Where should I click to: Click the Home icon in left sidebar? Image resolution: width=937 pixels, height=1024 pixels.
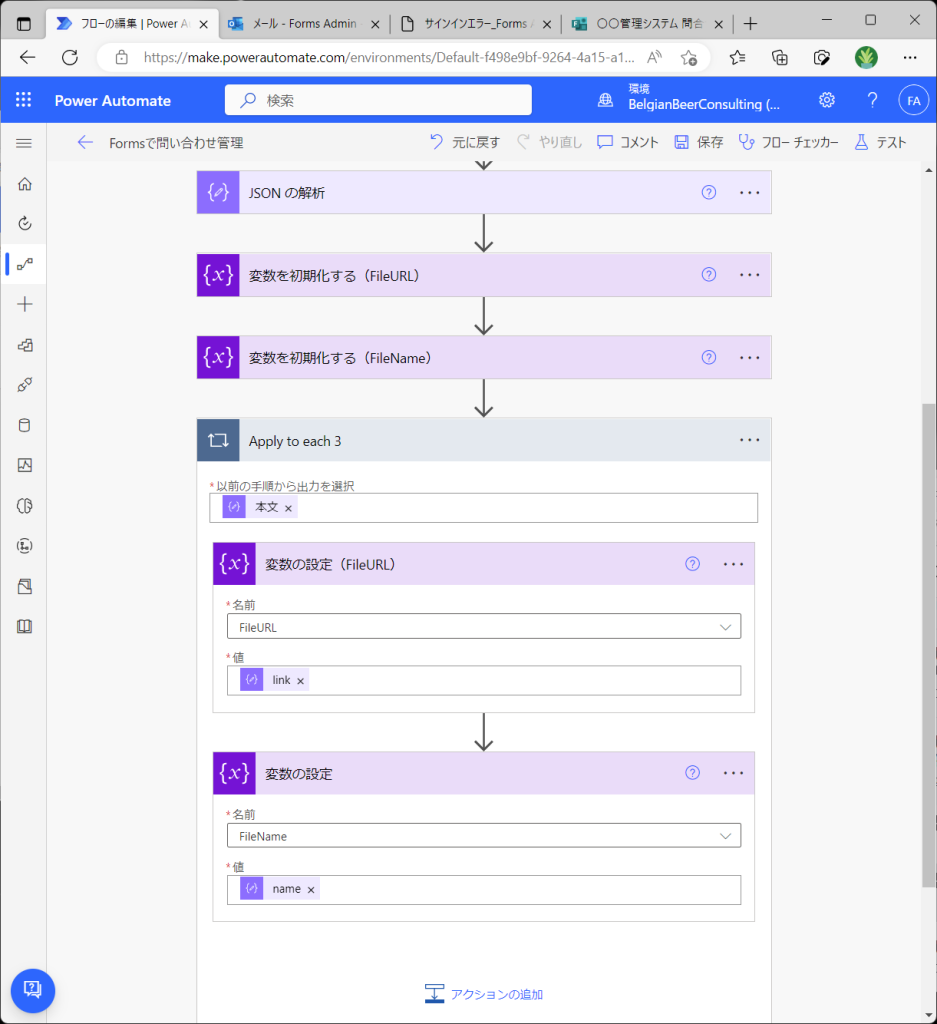pos(25,184)
